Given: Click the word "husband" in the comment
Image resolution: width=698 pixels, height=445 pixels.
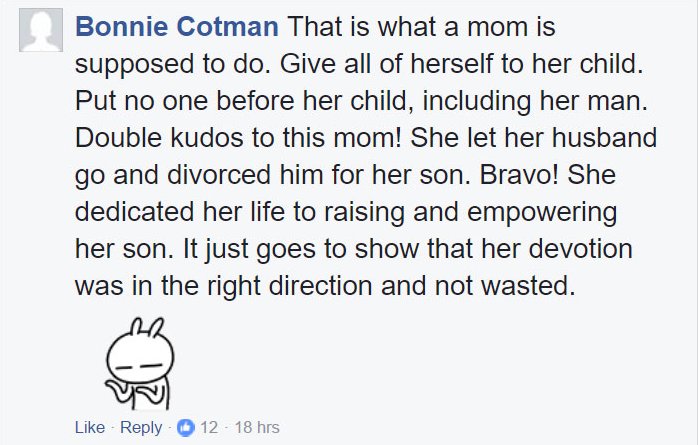Looking at the screenshot, I should (605, 138).
